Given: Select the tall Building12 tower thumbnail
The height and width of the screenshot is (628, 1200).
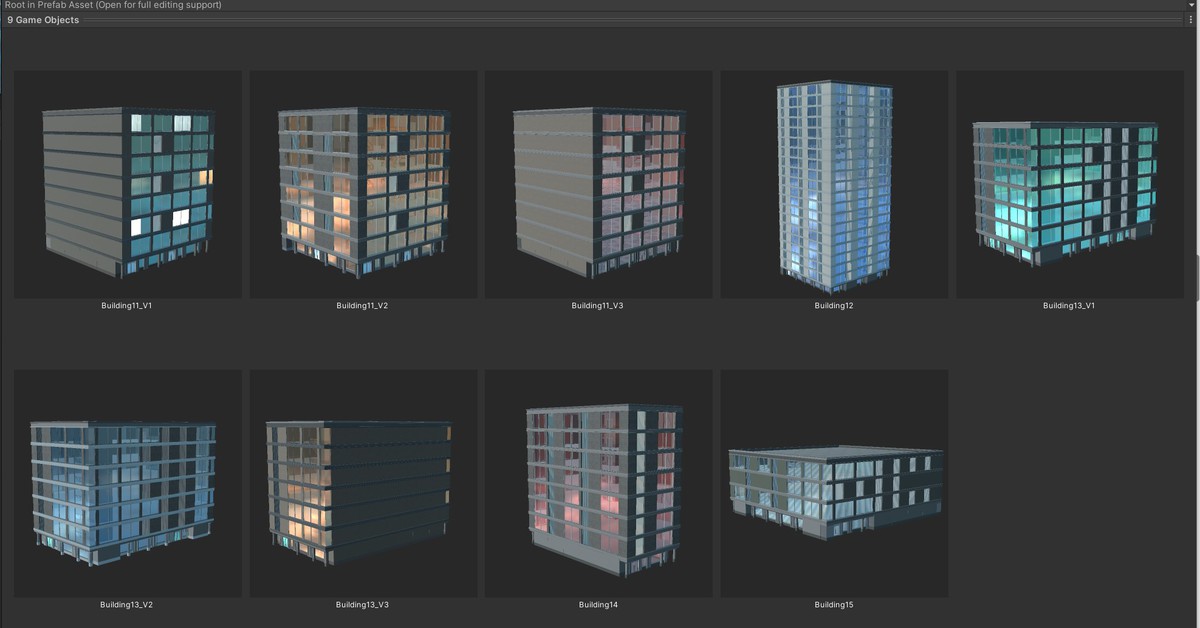Looking at the screenshot, I should pos(833,184).
